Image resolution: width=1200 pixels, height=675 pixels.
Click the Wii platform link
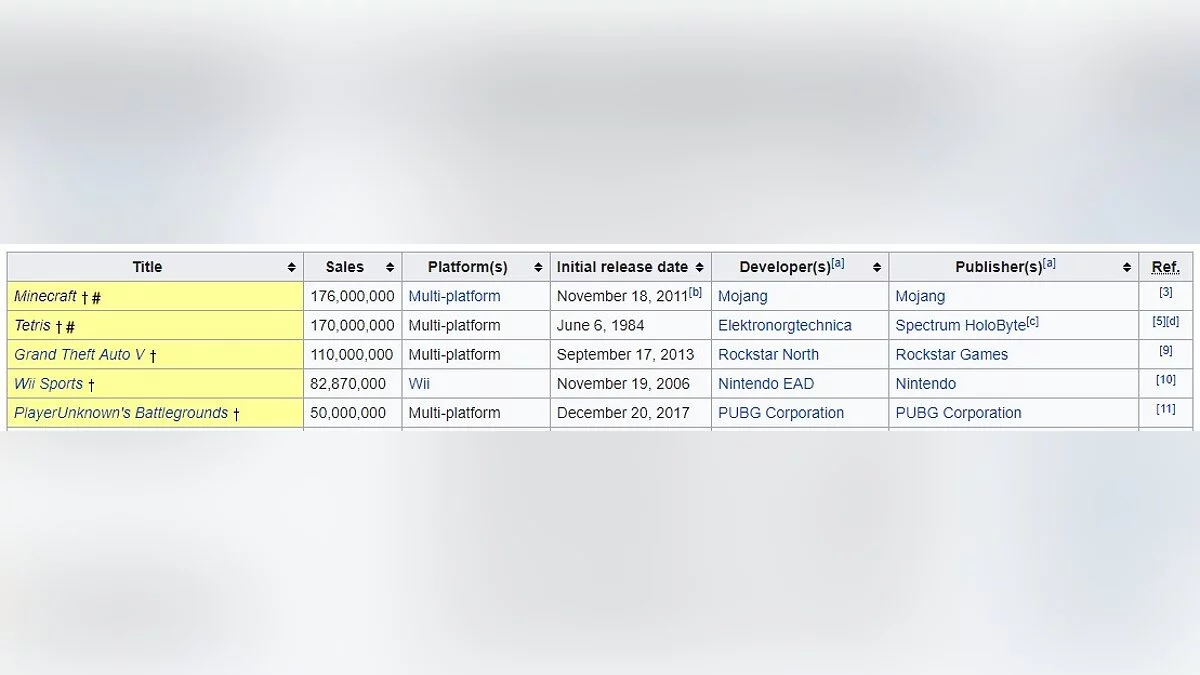coord(419,383)
